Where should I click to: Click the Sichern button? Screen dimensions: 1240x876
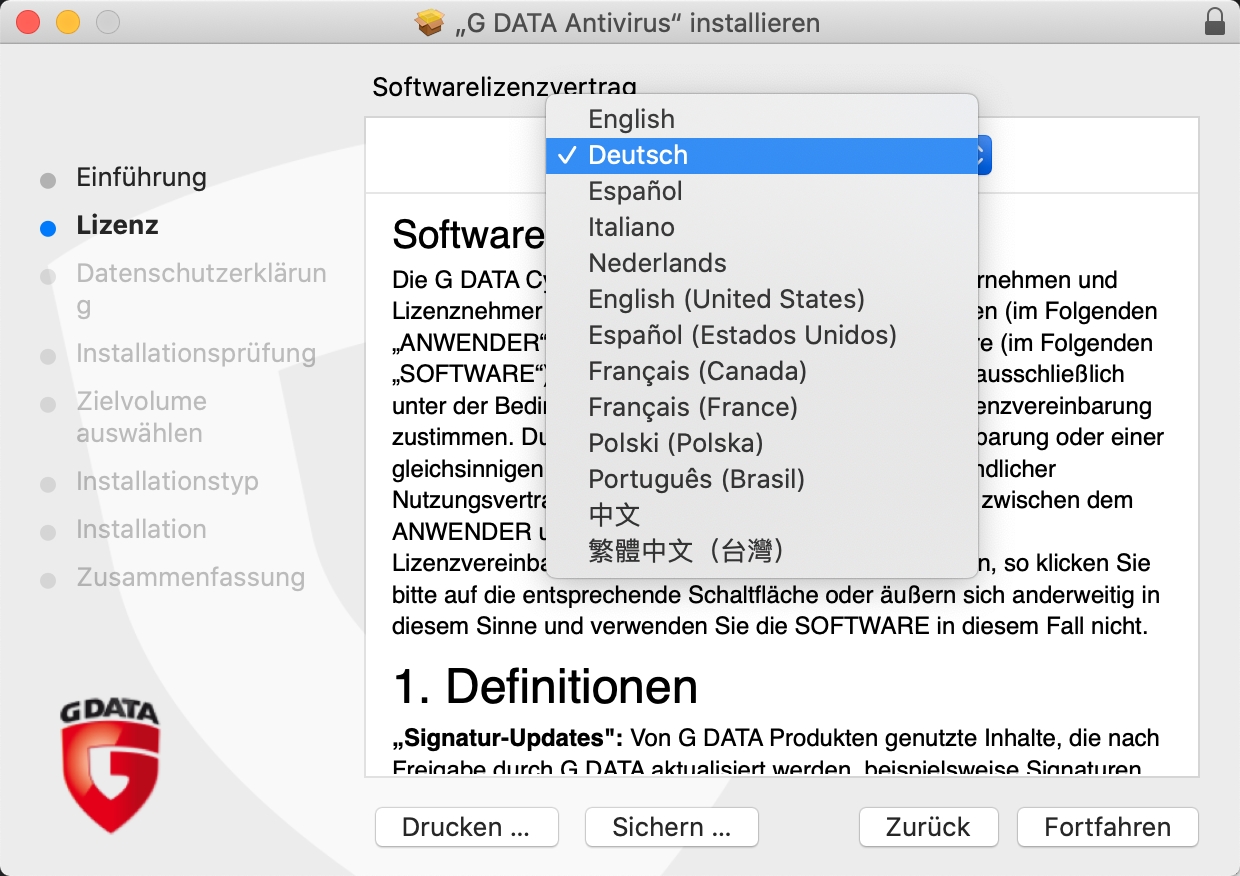(x=671, y=827)
